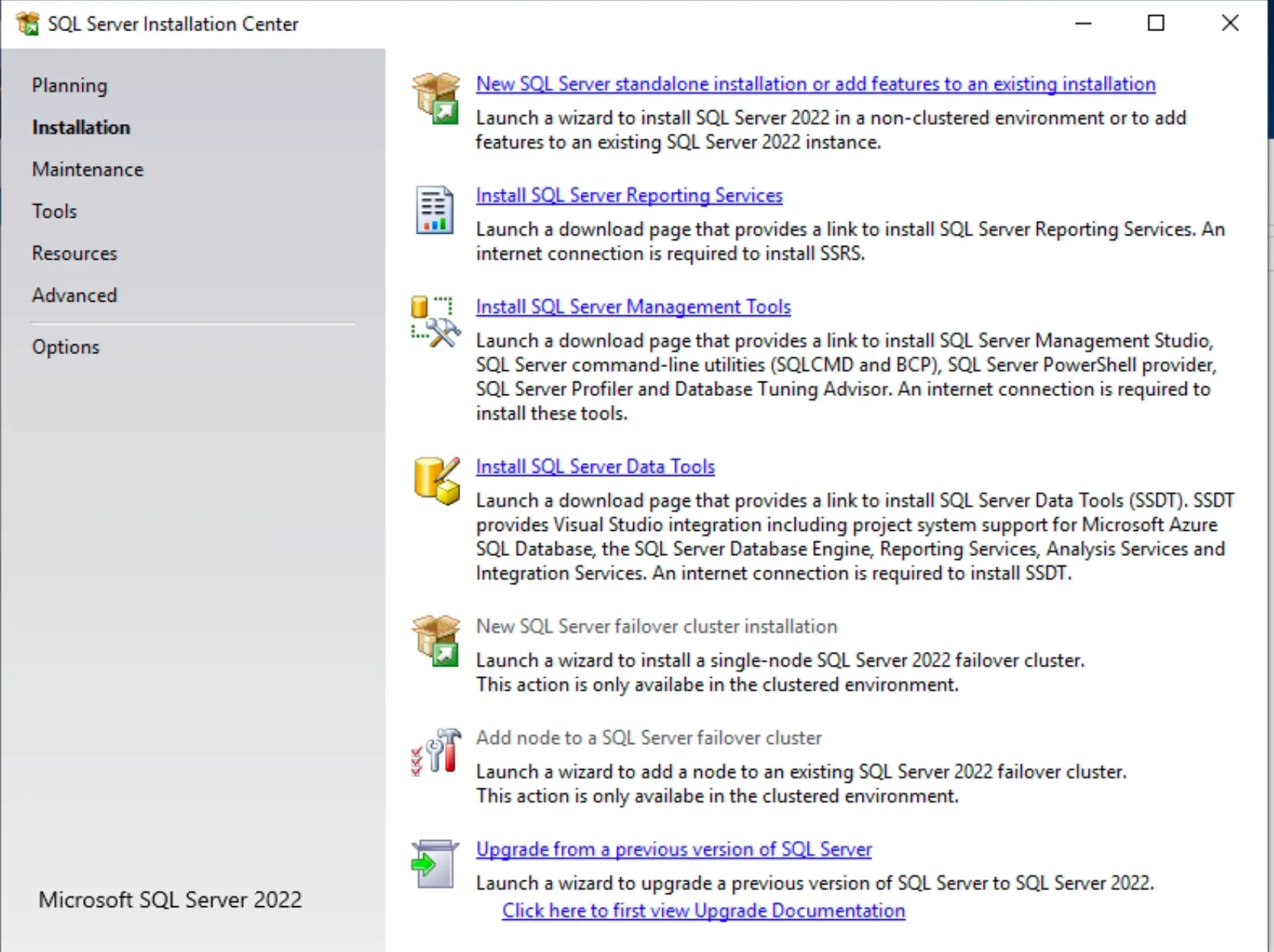Close the SQL Server Installation Center window
The image size is (1274, 952).
(1230, 24)
